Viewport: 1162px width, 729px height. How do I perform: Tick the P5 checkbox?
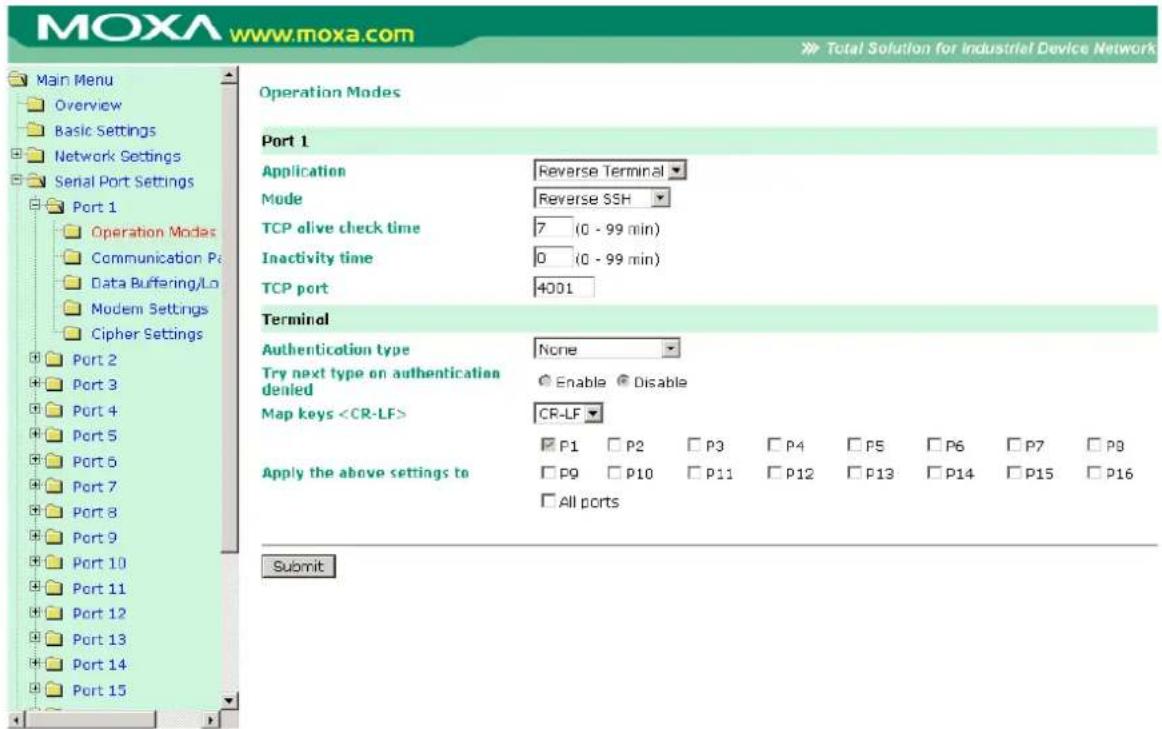pos(854,445)
